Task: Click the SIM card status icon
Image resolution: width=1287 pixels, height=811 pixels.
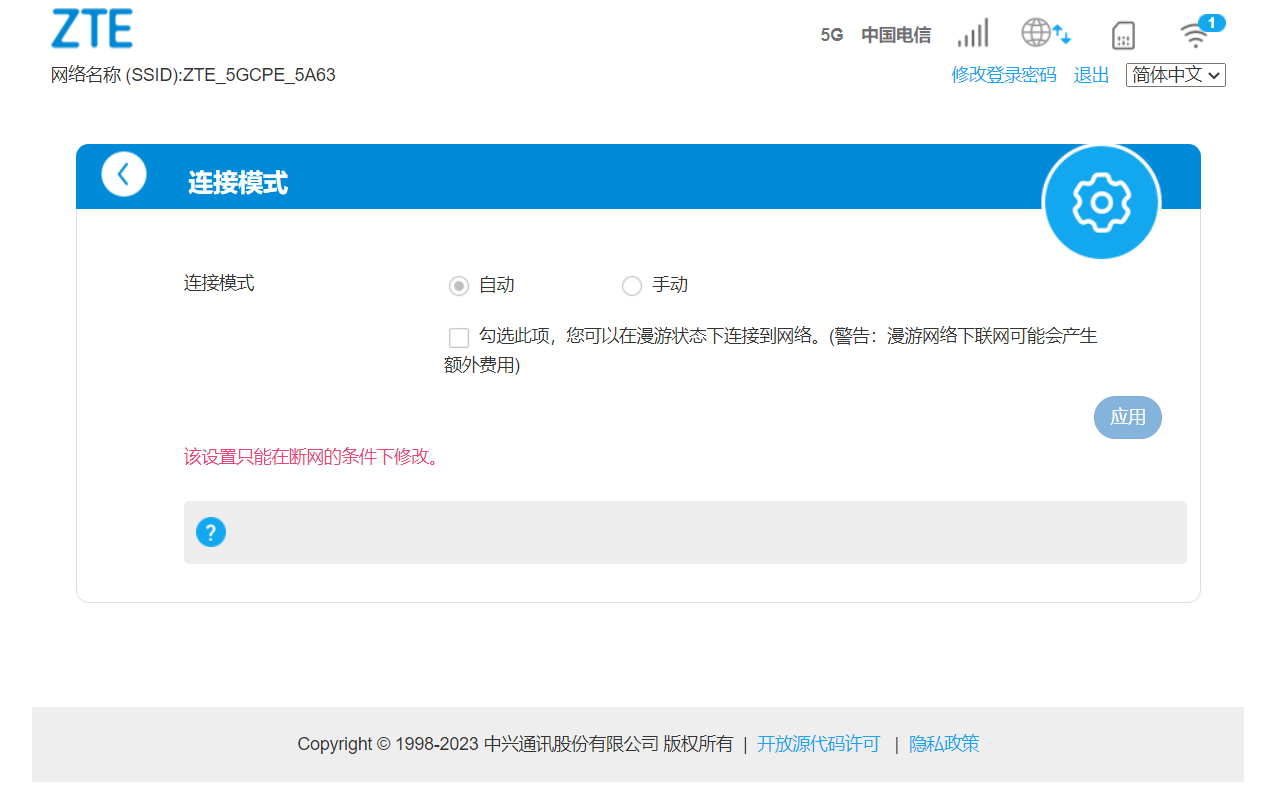Action: coord(1122,34)
